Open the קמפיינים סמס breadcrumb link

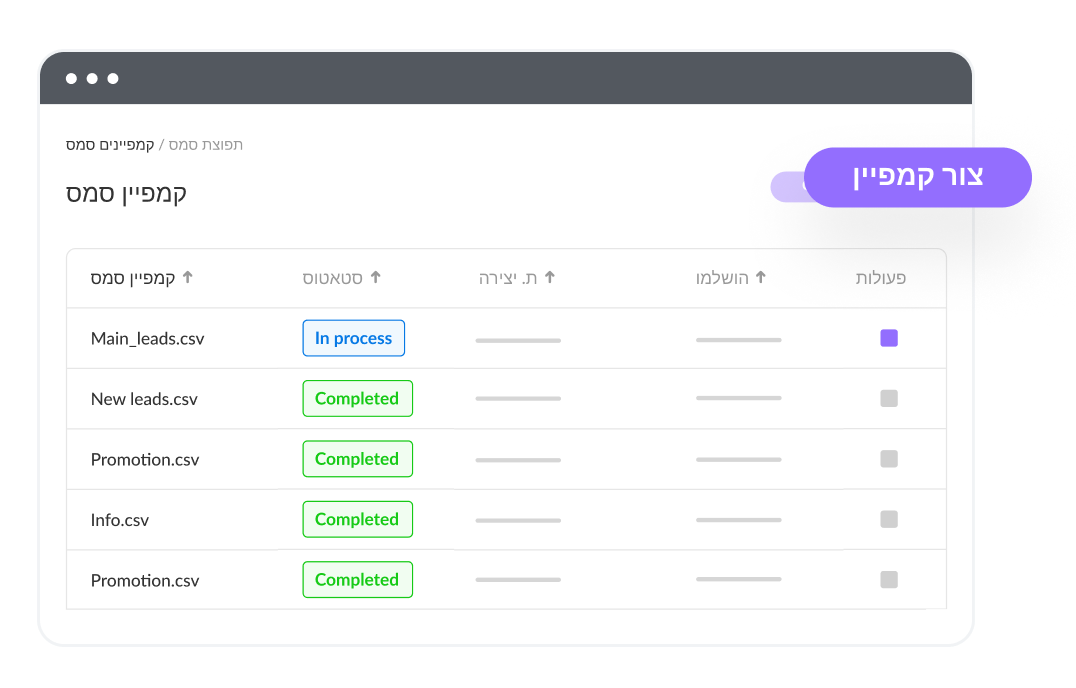click(x=110, y=145)
